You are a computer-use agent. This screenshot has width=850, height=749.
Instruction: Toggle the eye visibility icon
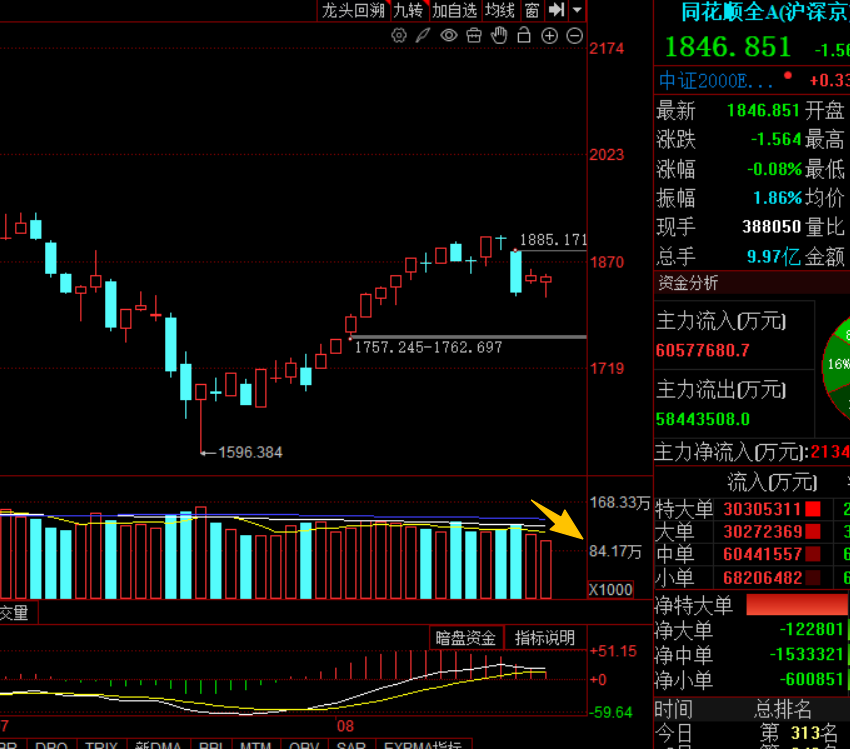click(449, 36)
